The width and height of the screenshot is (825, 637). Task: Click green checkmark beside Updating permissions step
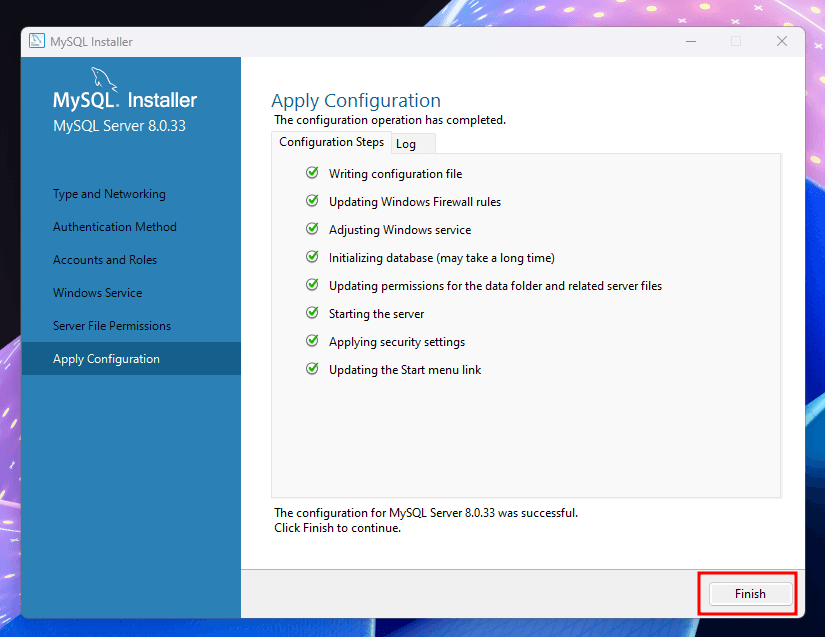pos(312,285)
